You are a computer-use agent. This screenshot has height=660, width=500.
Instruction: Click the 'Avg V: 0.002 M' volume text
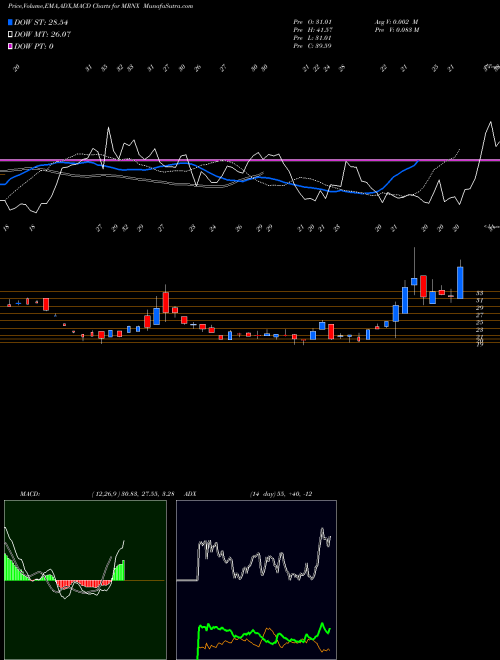[396, 22]
